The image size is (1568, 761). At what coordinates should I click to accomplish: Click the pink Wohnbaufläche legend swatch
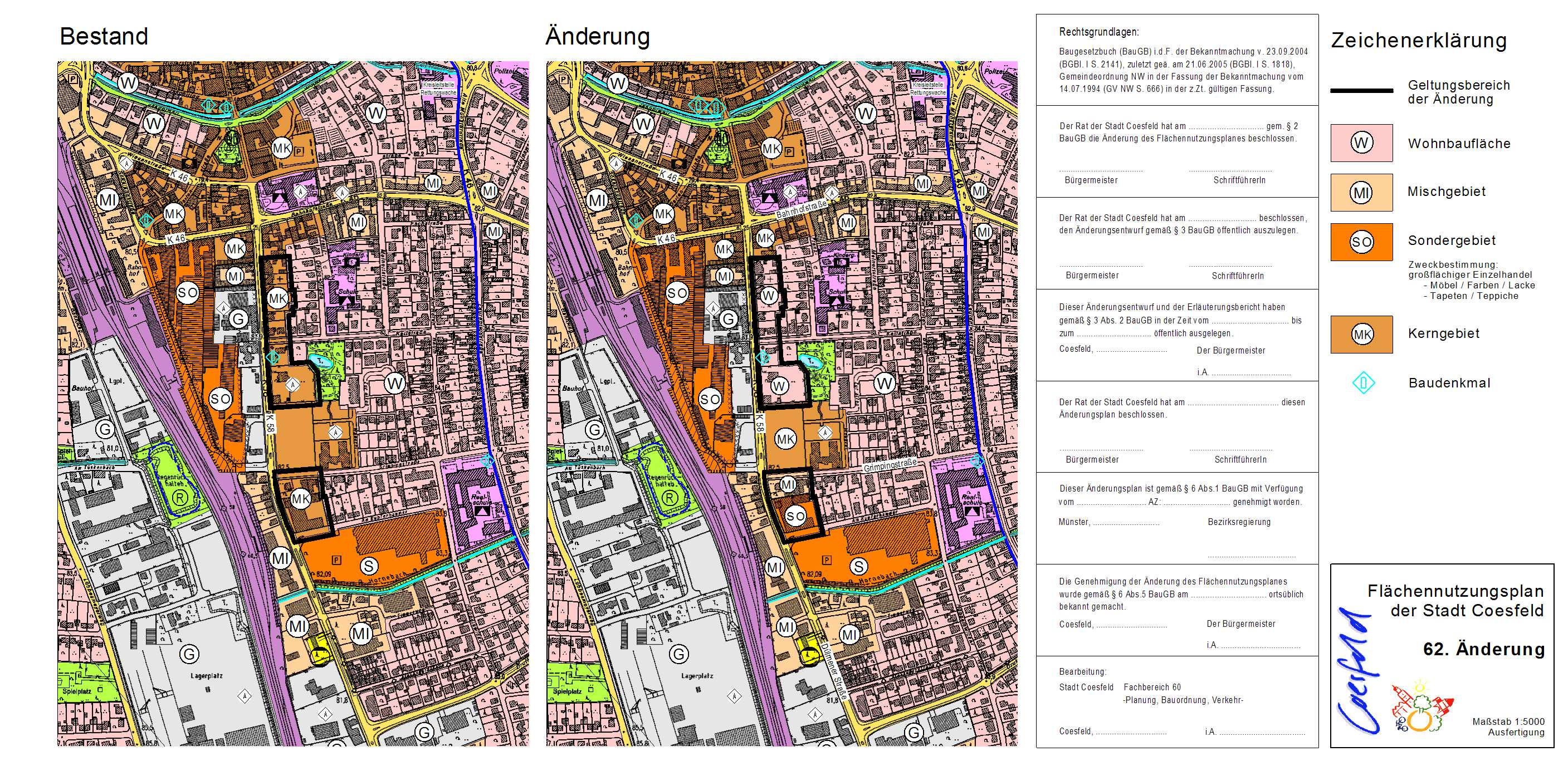(x=1361, y=143)
